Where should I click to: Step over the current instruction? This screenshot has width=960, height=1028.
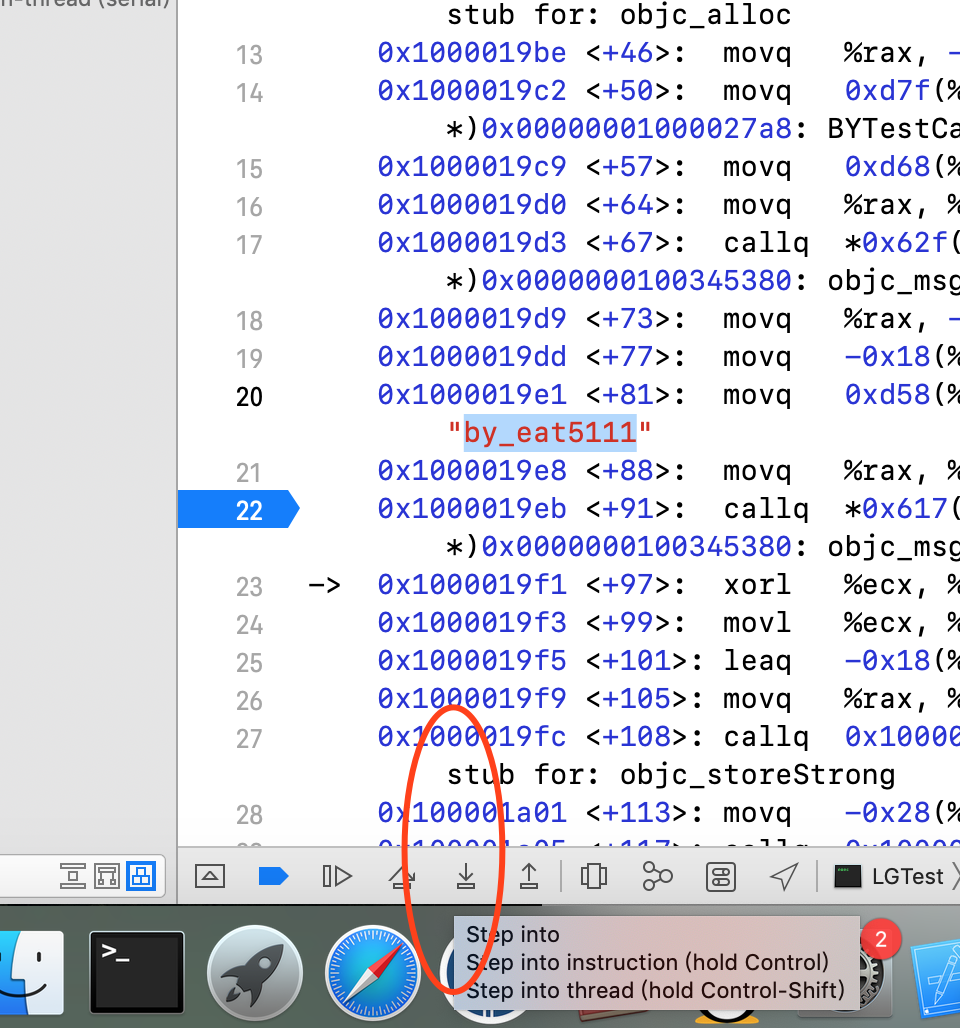401,876
